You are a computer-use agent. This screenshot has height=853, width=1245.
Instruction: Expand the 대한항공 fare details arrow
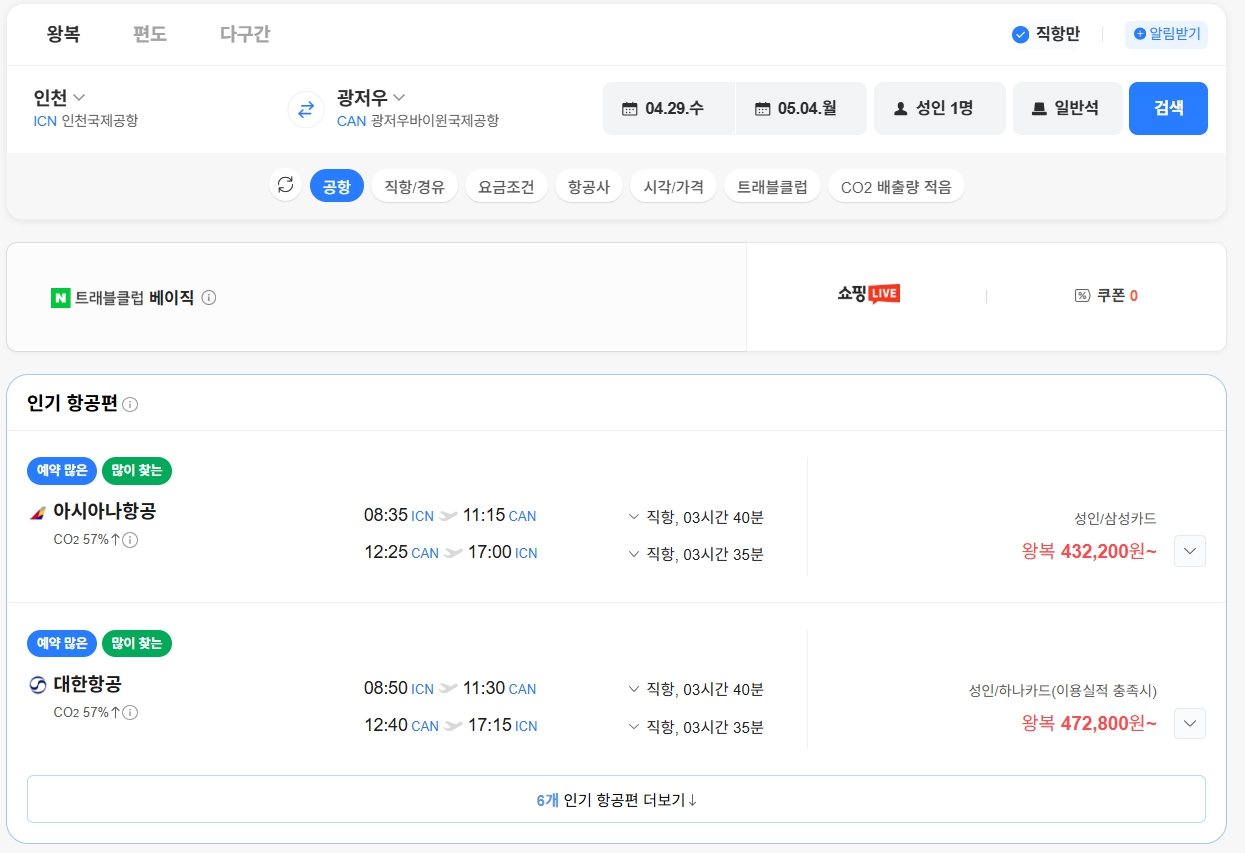pyautogui.click(x=1189, y=723)
